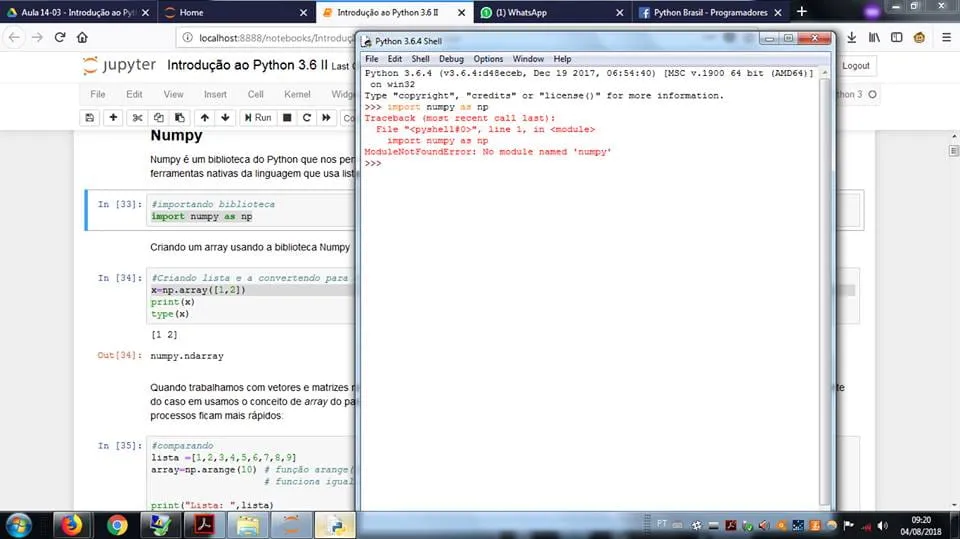
Task: Open a new browser tab
Action: tap(801, 12)
